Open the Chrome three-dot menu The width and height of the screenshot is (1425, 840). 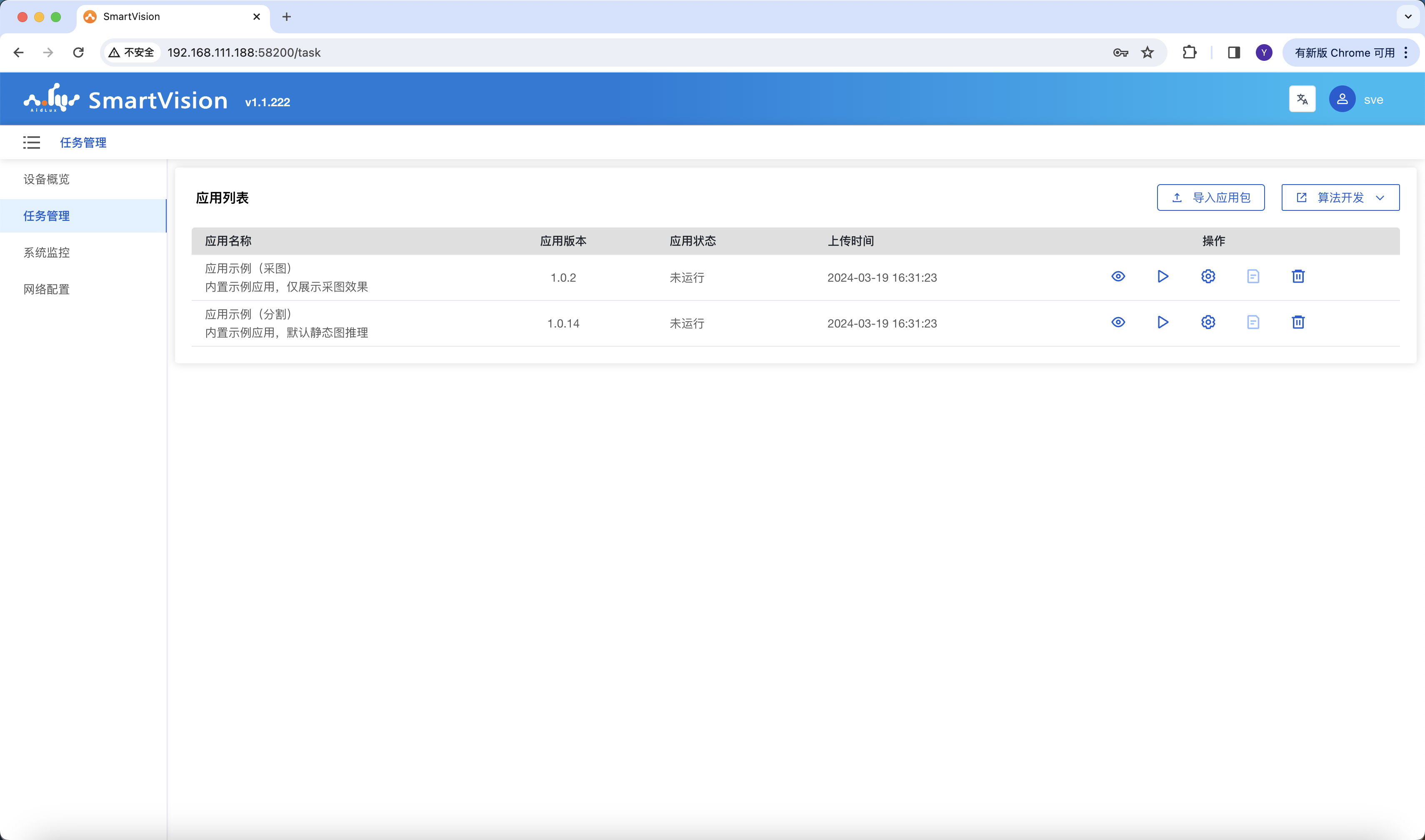pyautogui.click(x=1406, y=52)
